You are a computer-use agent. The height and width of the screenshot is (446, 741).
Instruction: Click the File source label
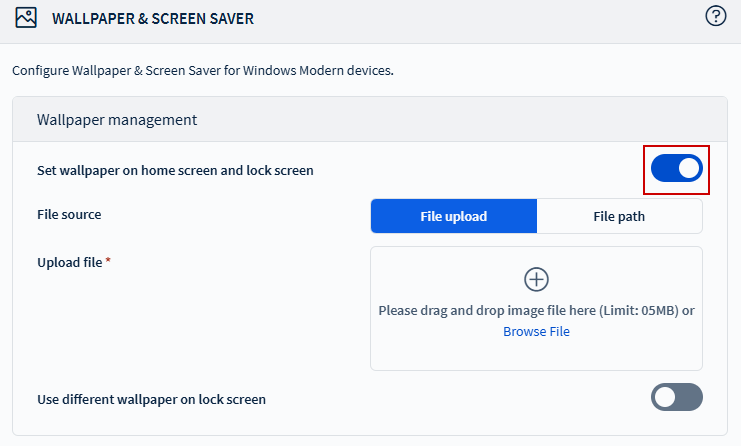pos(69,214)
